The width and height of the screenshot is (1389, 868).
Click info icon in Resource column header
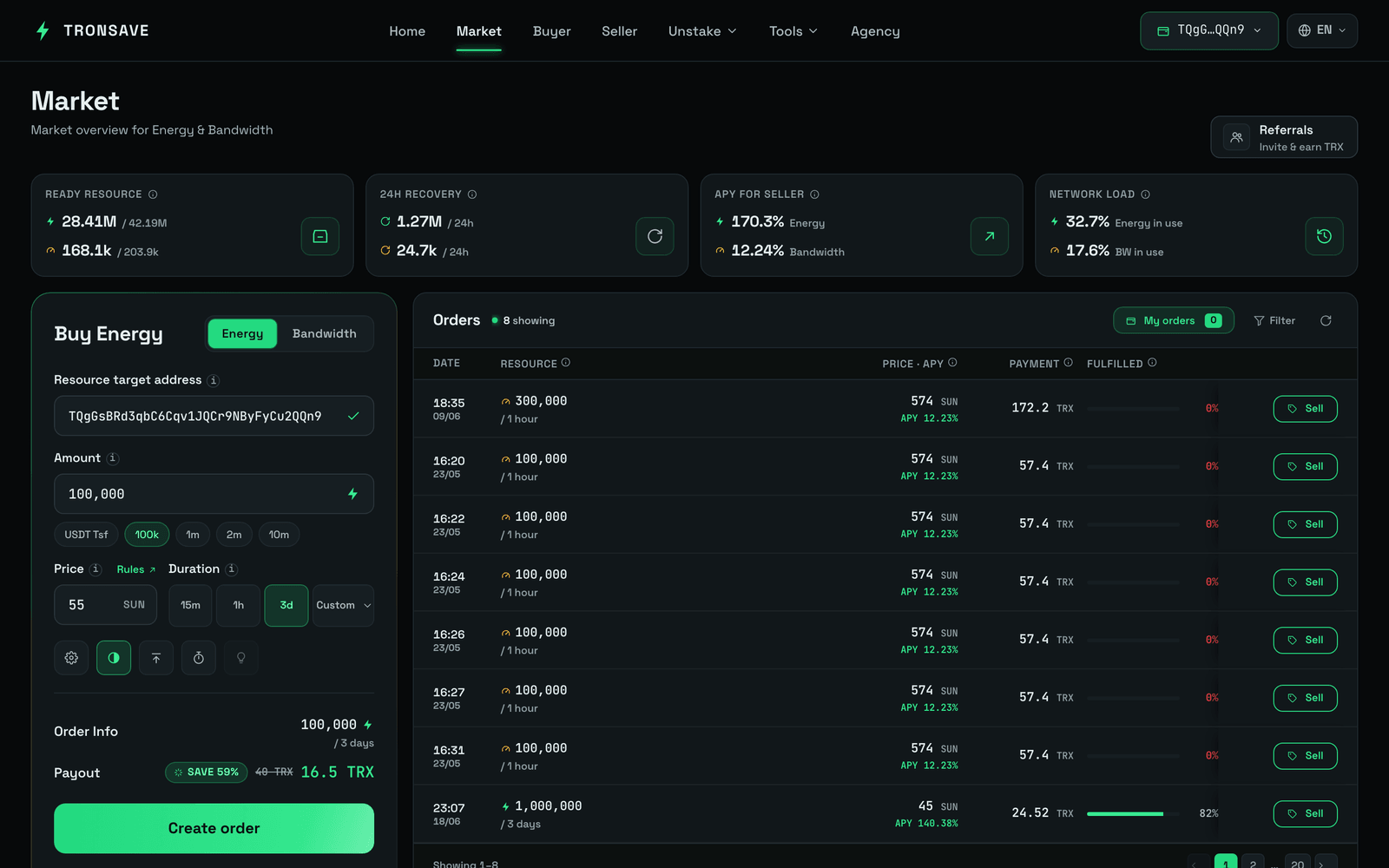pos(566,363)
